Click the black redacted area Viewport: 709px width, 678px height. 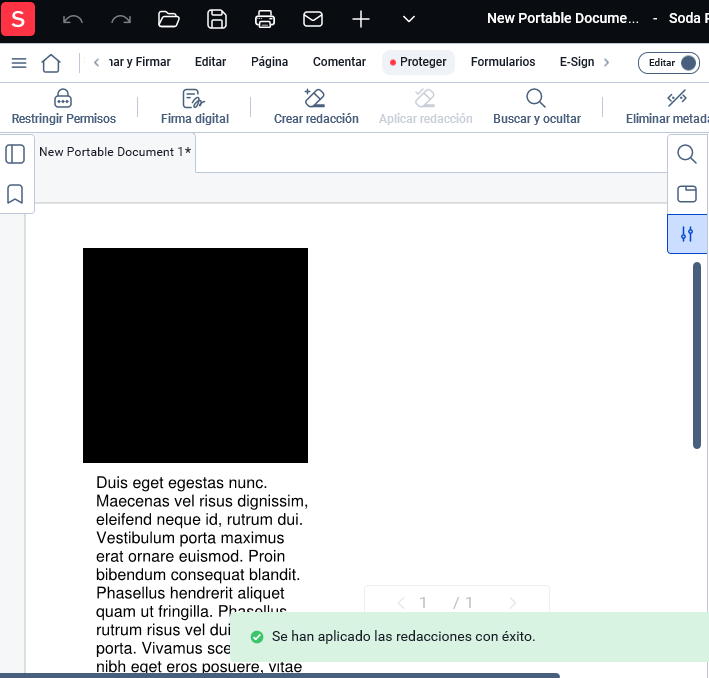pos(195,356)
